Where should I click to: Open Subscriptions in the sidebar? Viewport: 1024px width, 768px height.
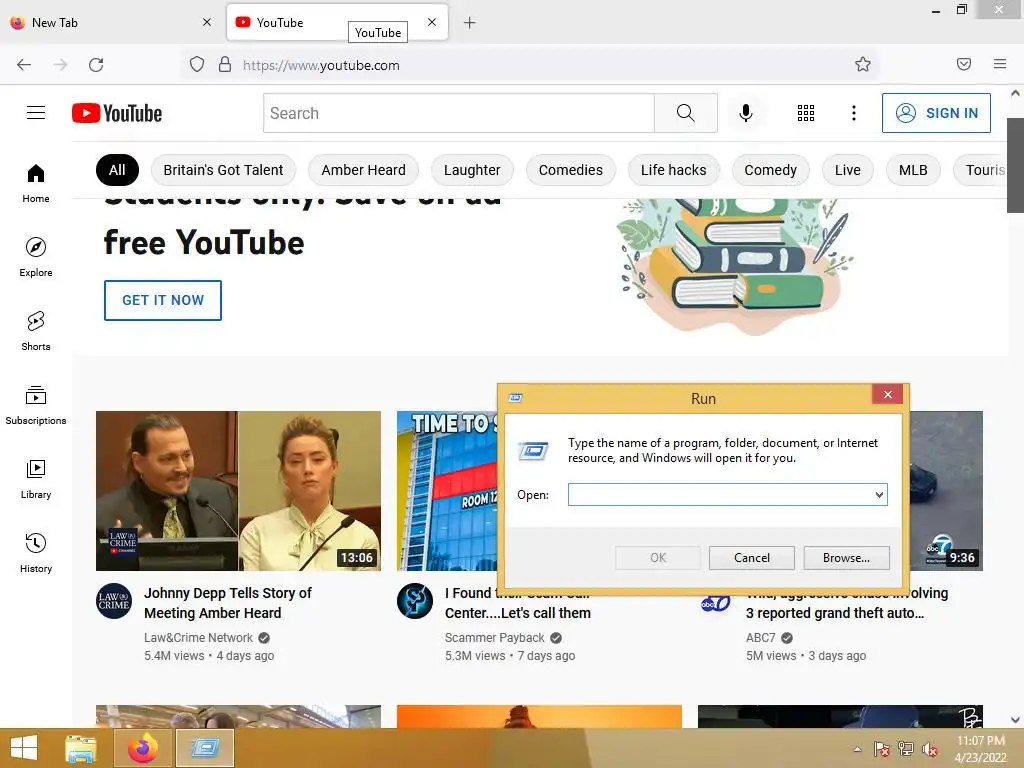click(x=36, y=405)
